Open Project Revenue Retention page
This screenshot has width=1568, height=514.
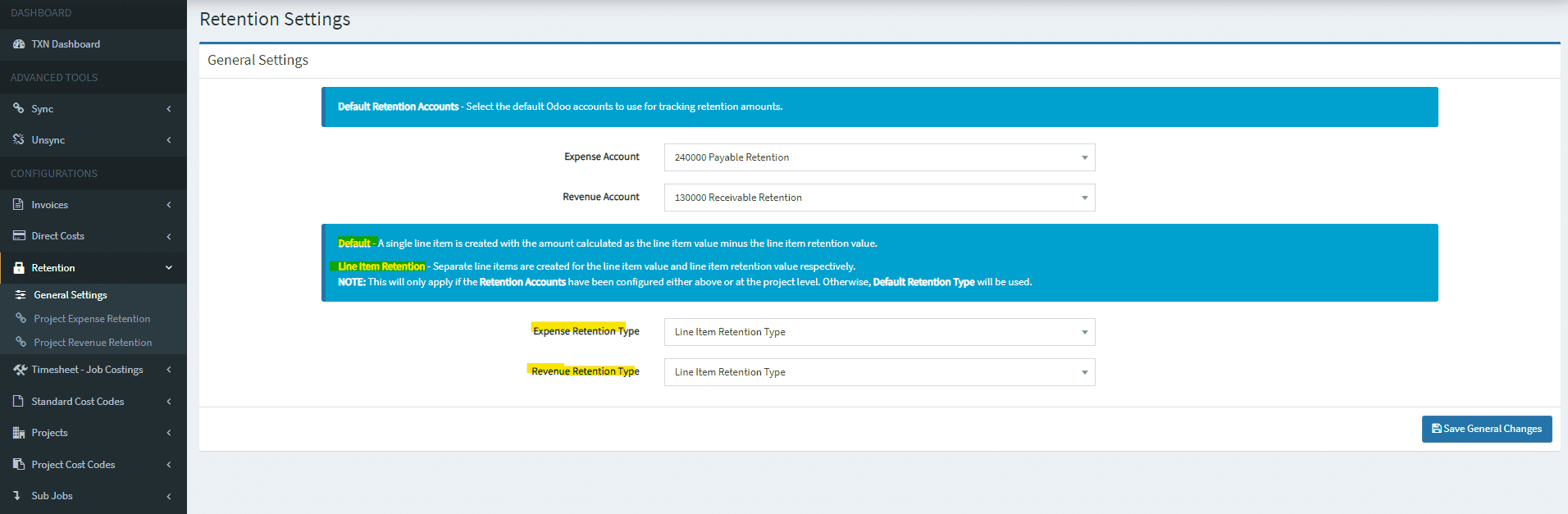click(93, 343)
